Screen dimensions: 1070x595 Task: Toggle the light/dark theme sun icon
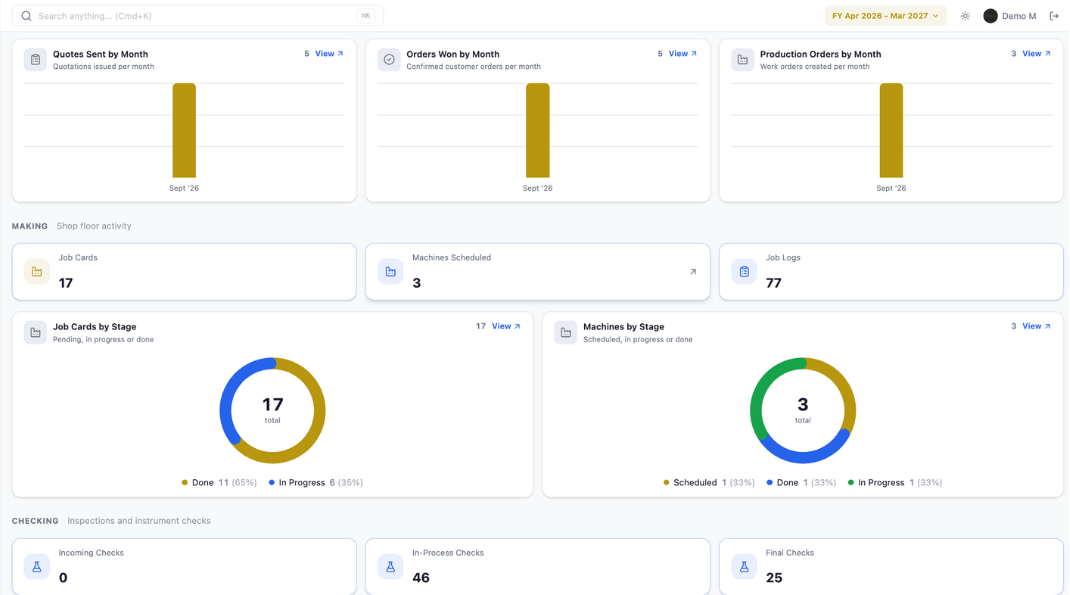(965, 16)
